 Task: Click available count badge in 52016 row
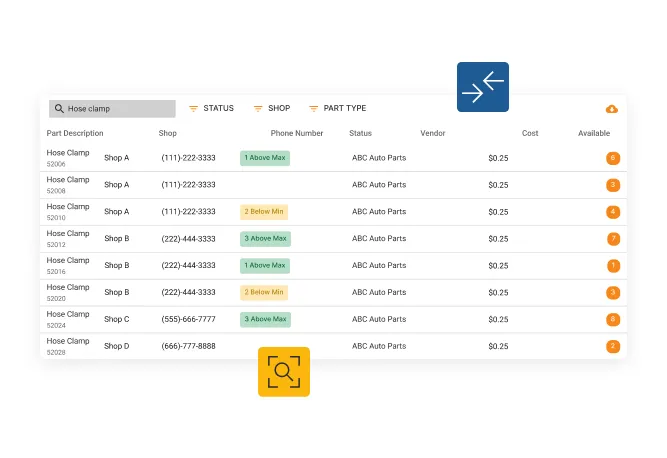[x=613, y=266]
